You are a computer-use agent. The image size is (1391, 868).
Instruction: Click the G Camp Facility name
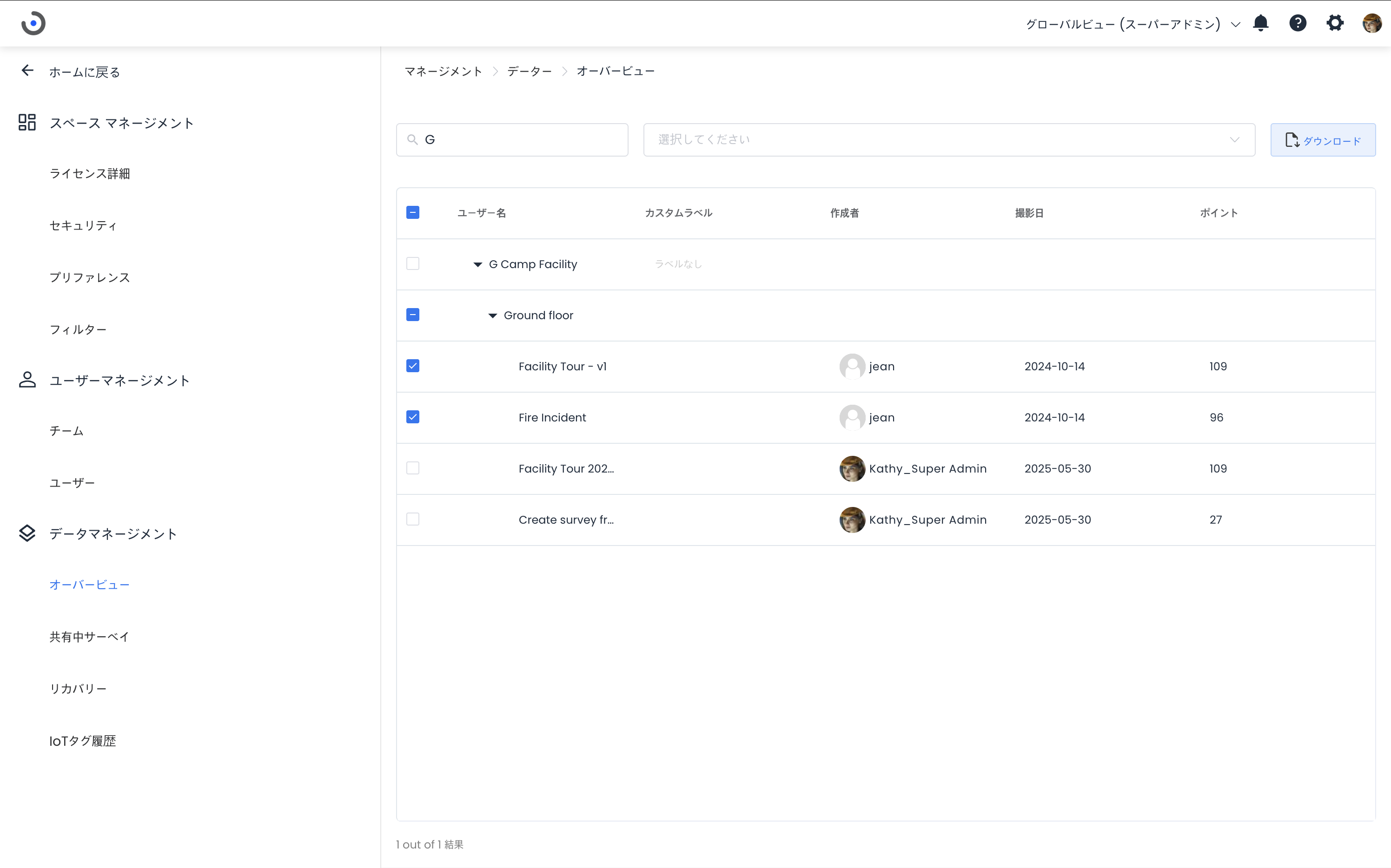533,264
